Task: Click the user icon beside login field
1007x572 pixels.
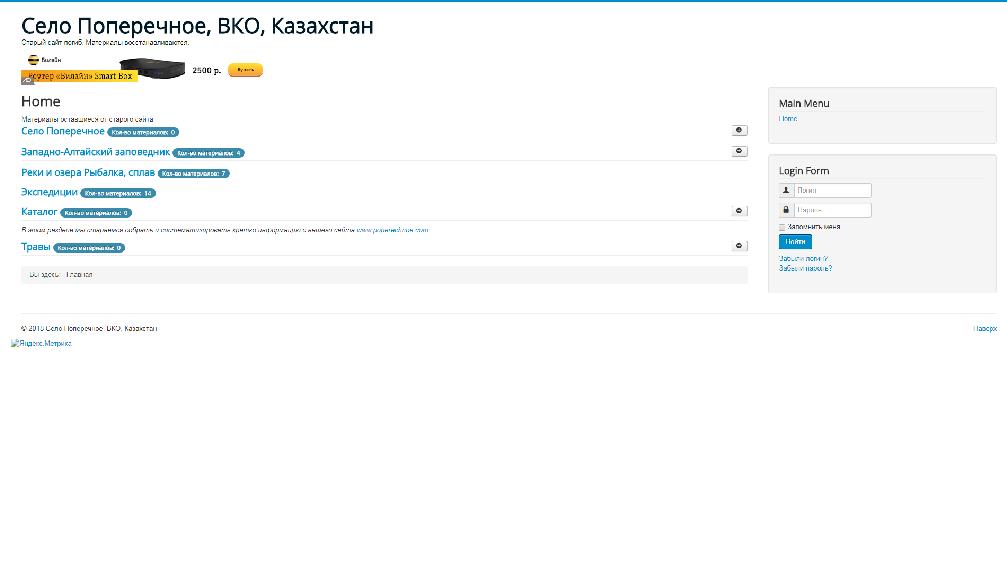Action: (x=786, y=190)
